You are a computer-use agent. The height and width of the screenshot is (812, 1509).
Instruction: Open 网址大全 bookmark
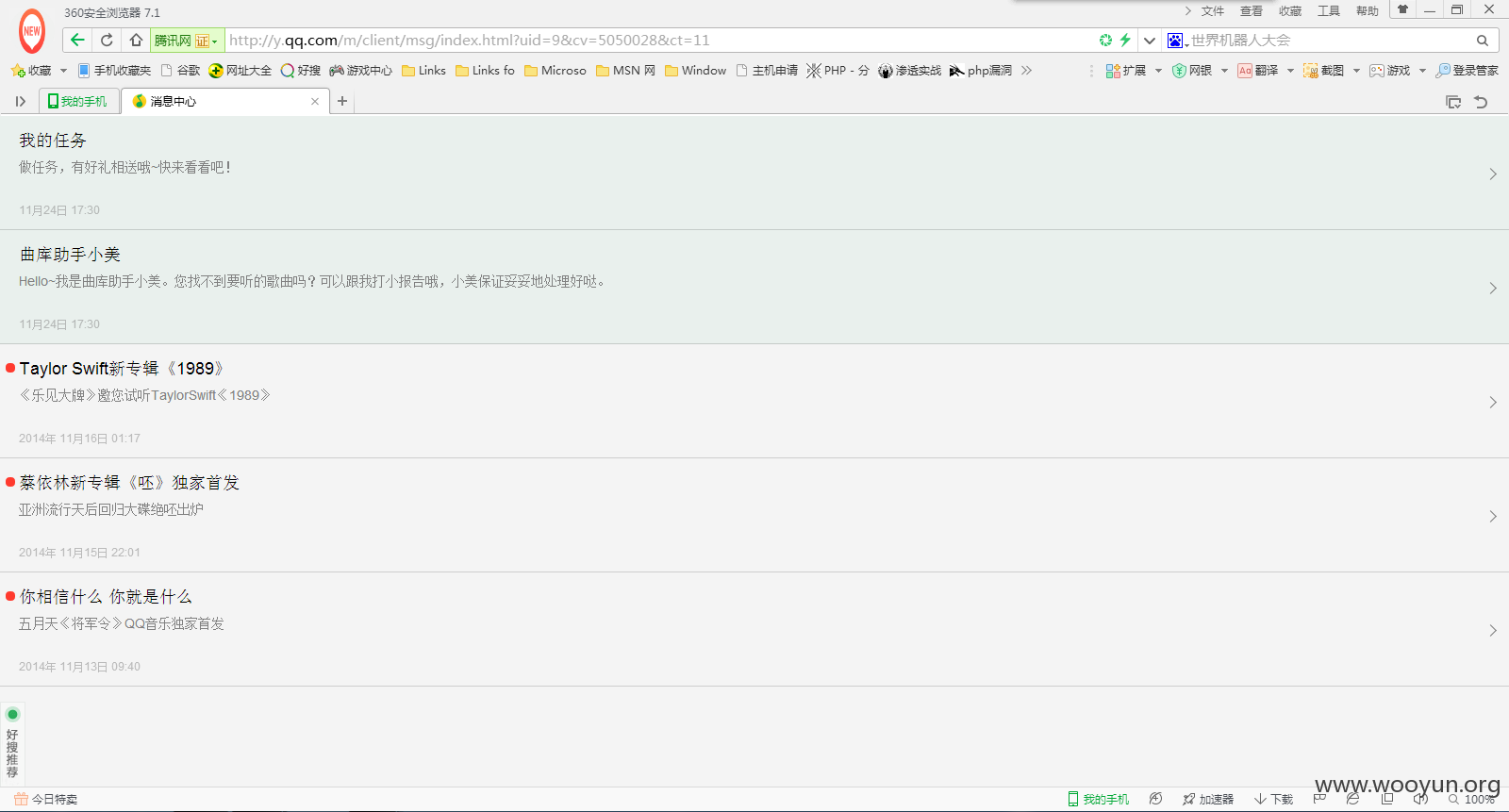coord(240,71)
